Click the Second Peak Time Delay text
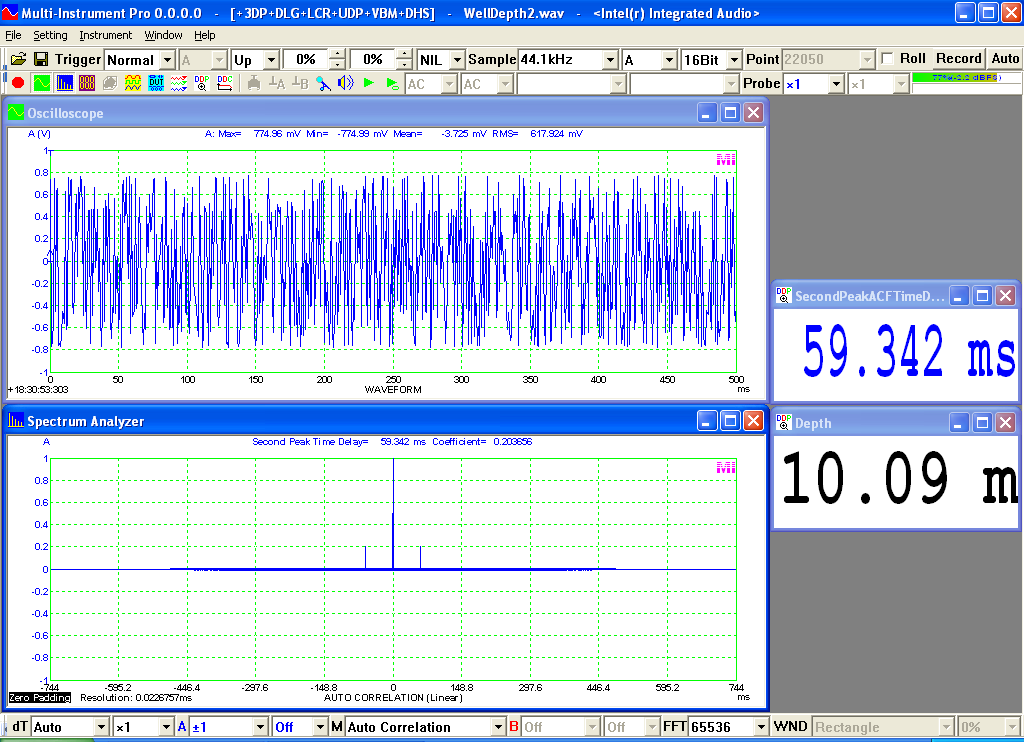 pos(310,442)
